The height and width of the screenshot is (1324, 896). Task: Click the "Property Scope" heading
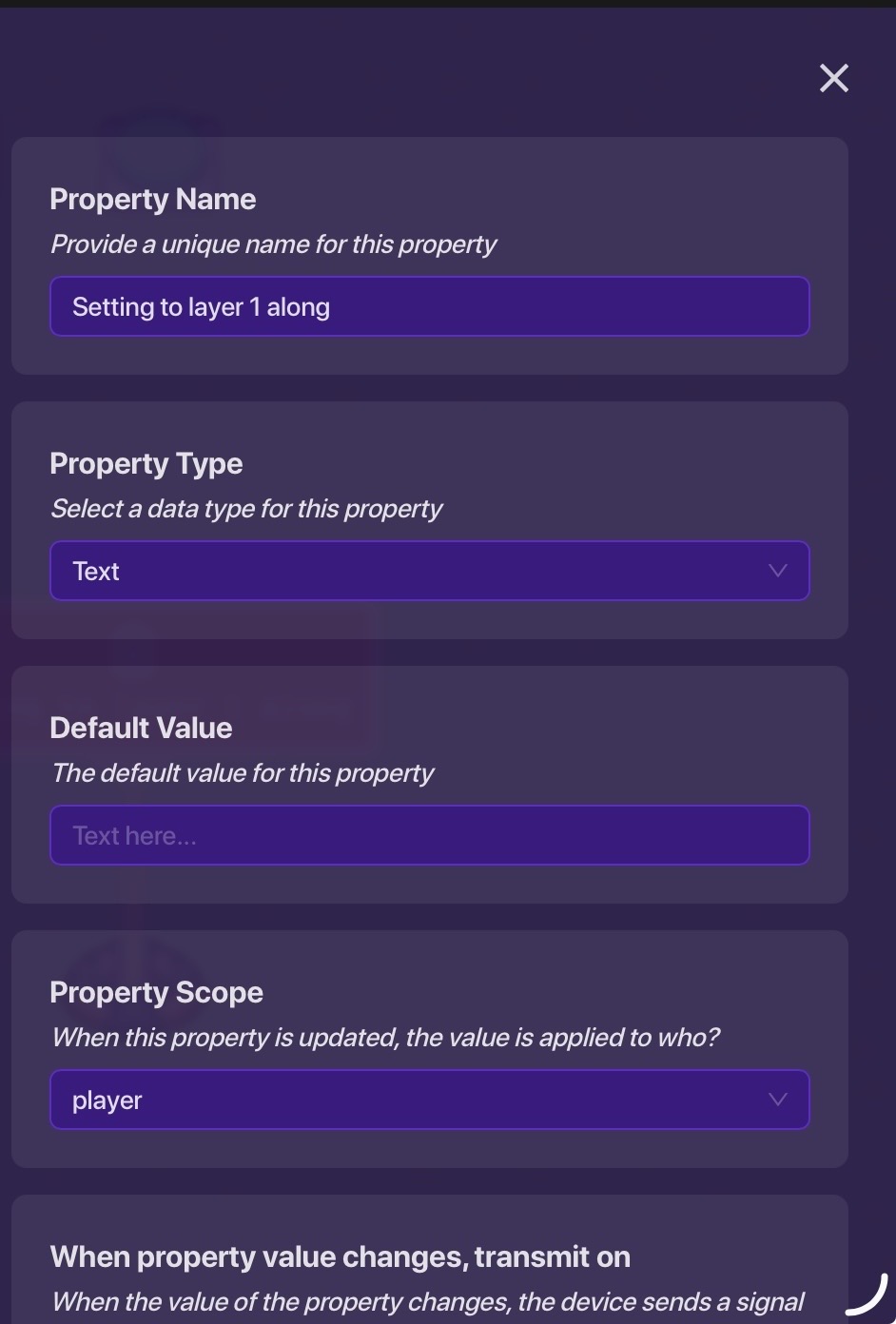(156, 992)
